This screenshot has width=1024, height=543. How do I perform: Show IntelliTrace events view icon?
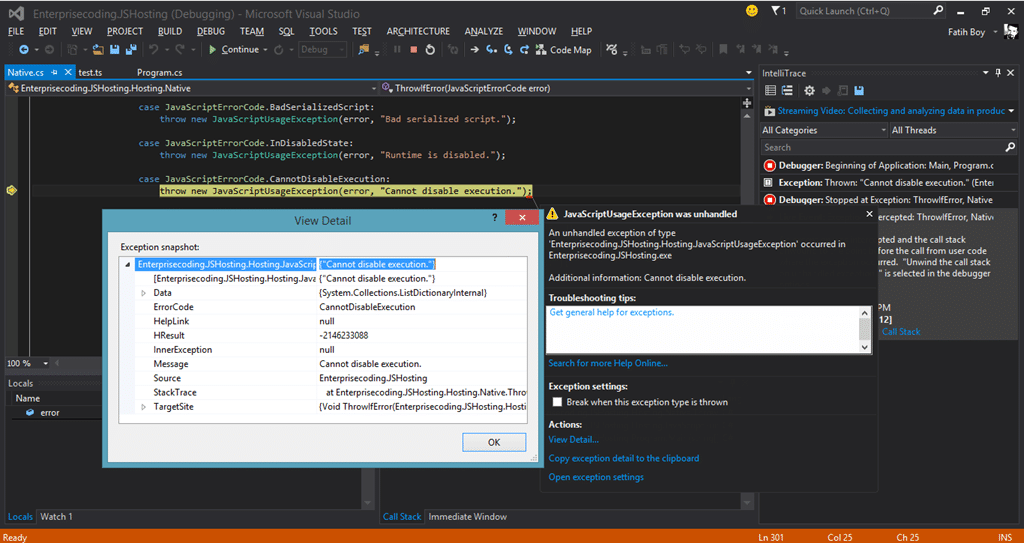[x=771, y=91]
